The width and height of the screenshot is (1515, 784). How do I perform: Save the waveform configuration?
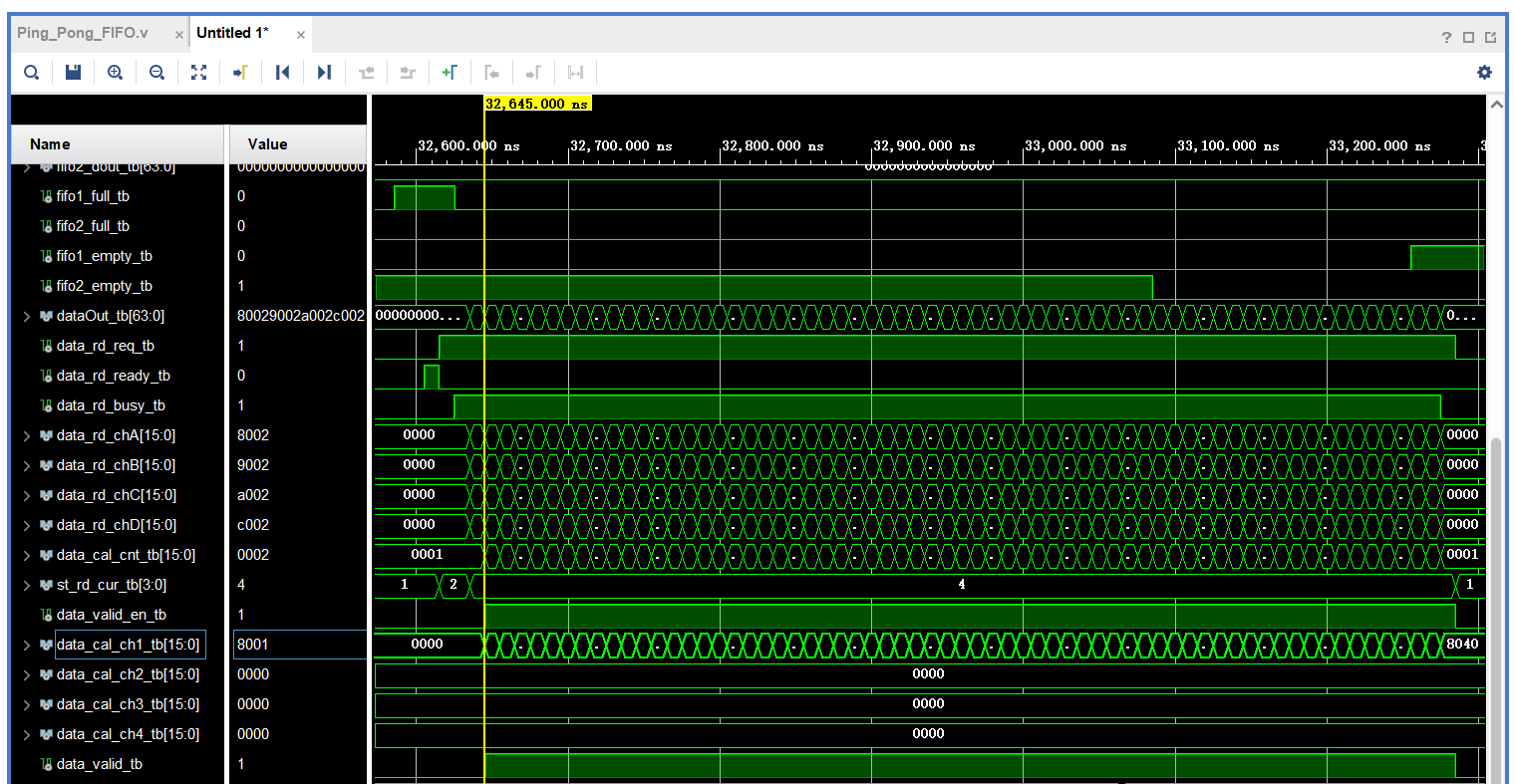(73, 72)
